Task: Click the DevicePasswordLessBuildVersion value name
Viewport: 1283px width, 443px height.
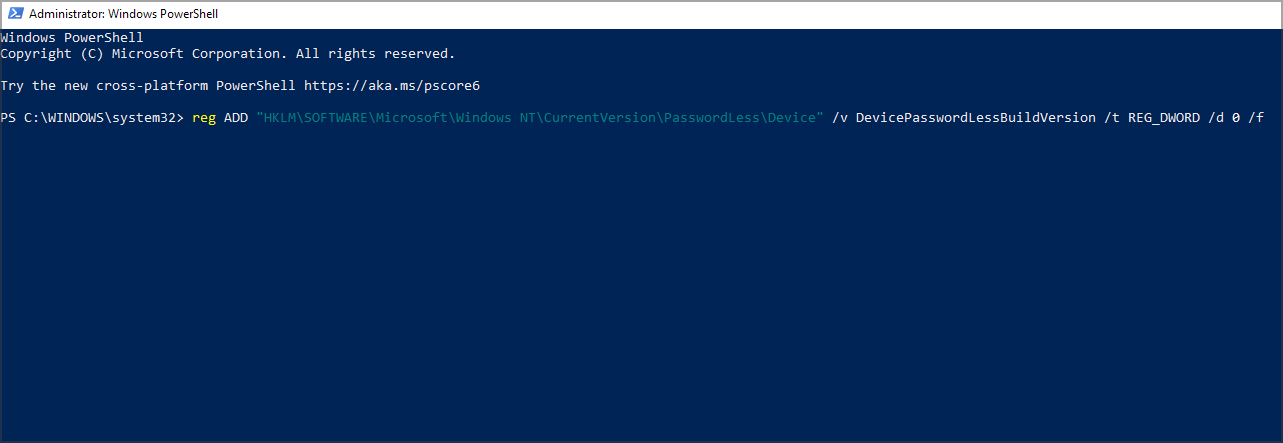Action: click(976, 118)
